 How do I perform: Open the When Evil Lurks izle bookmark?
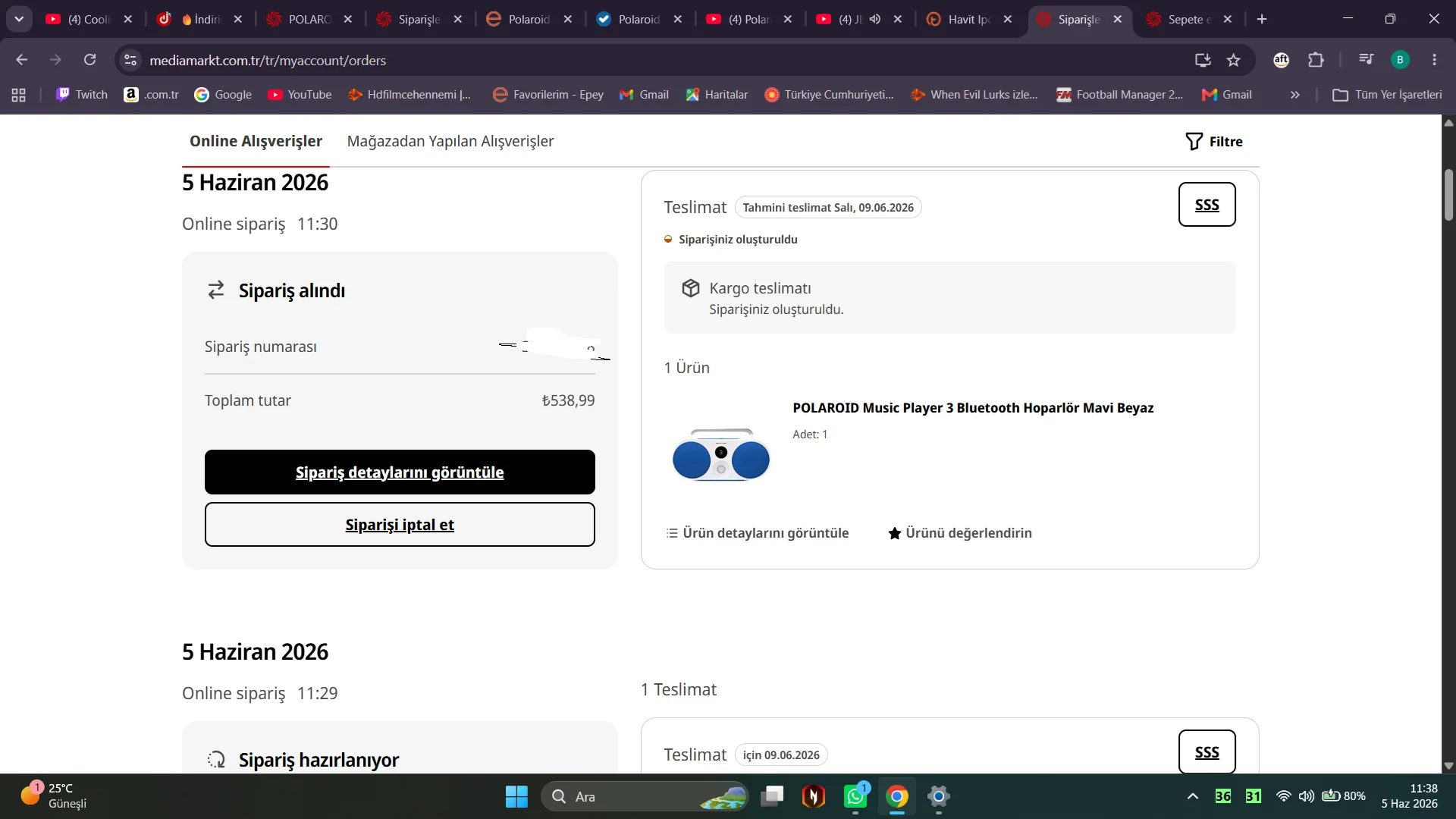point(974,95)
